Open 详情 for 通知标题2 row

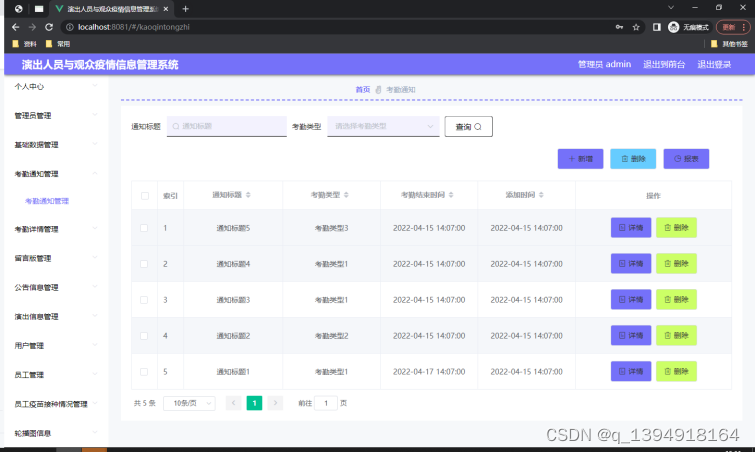click(x=631, y=336)
